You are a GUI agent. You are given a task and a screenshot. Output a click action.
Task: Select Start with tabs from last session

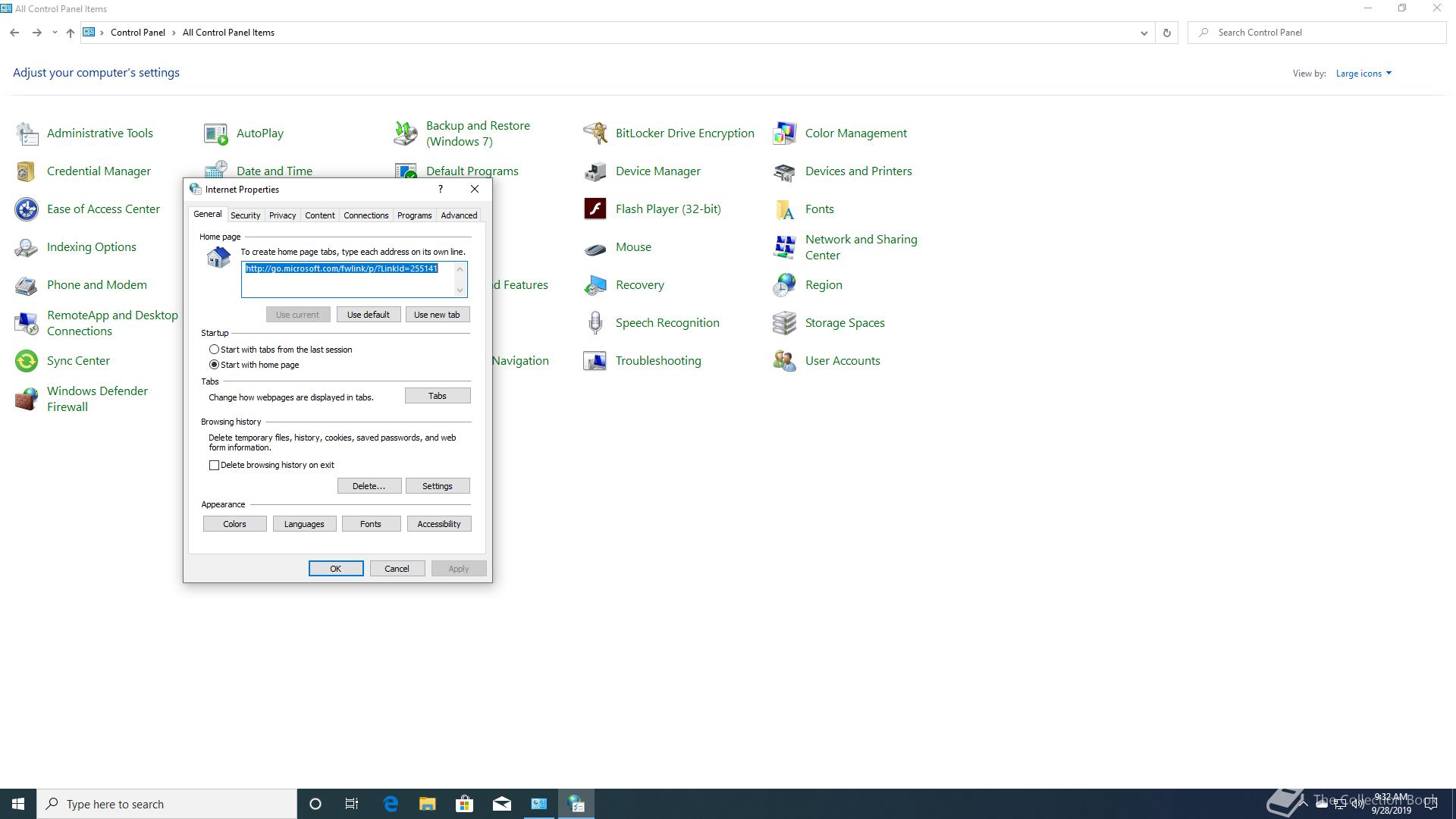click(215, 350)
